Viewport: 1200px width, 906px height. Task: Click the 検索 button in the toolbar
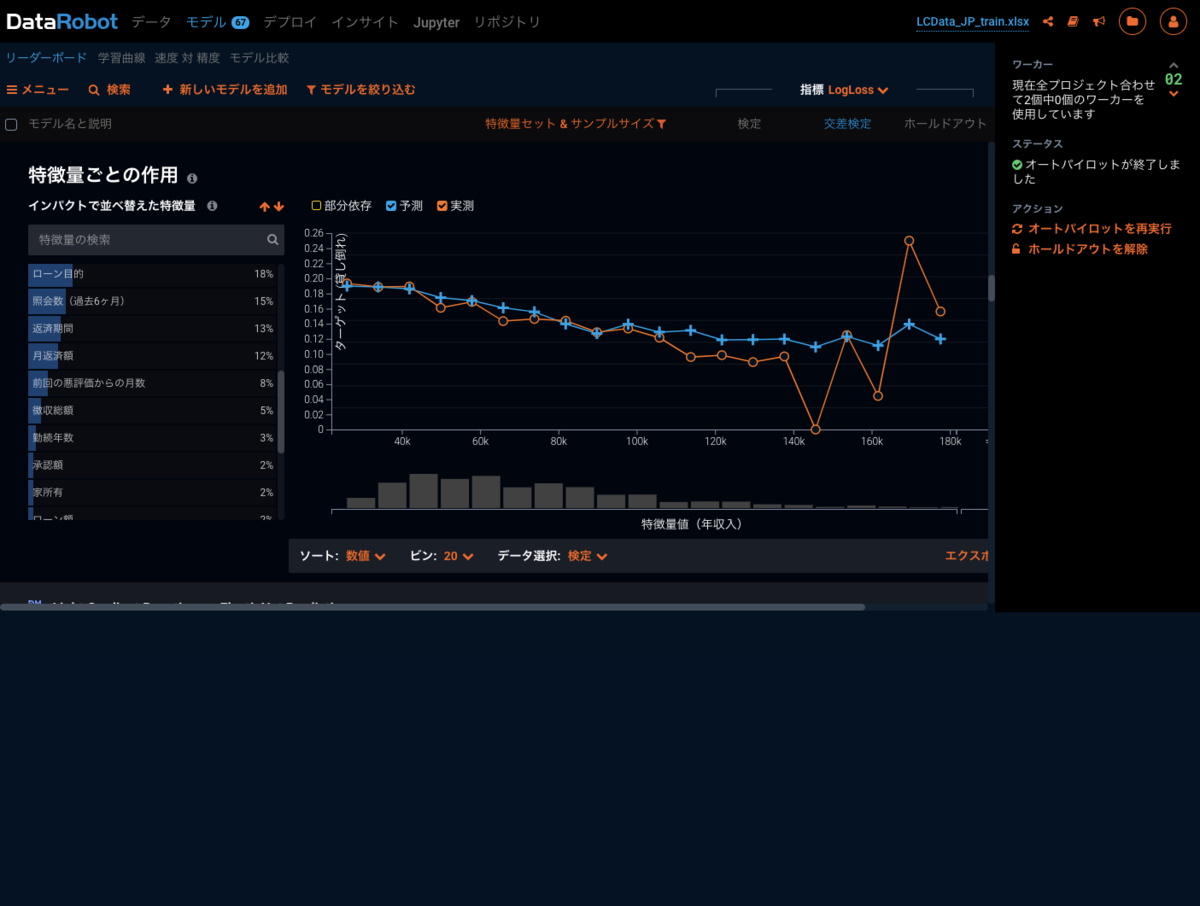click(109, 90)
